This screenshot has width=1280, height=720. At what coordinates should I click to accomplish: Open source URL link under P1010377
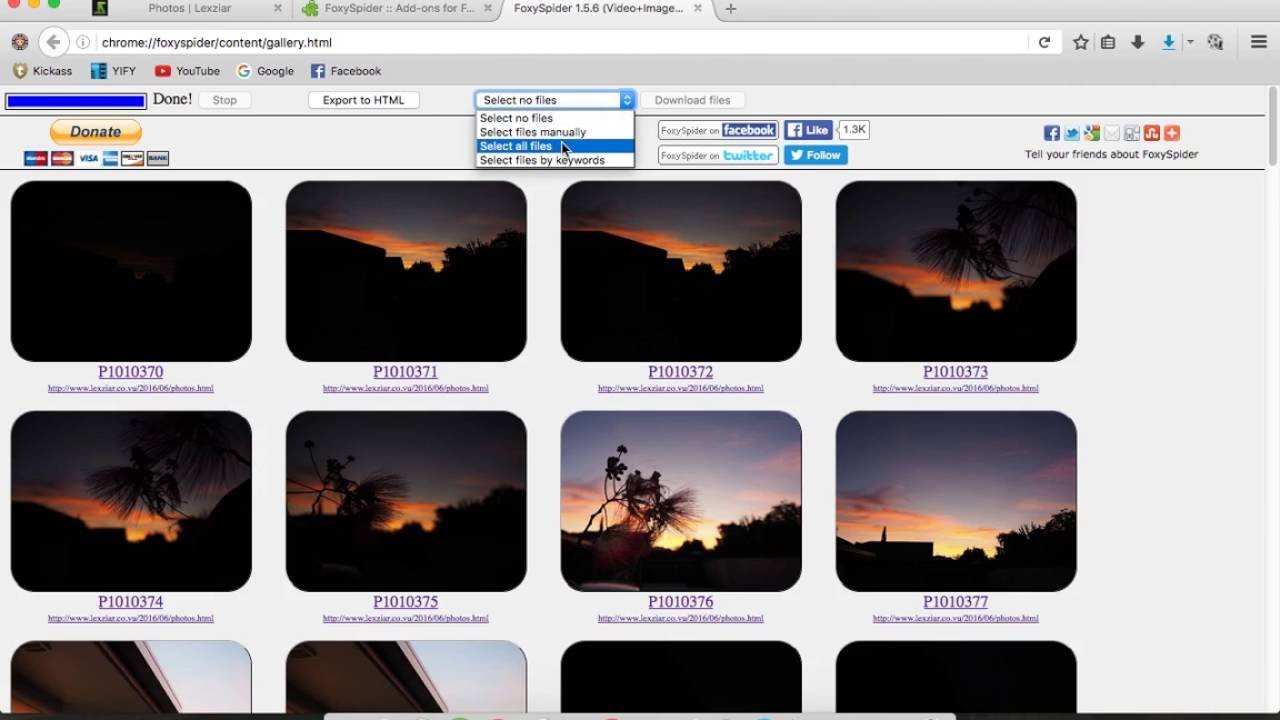coord(956,618)
